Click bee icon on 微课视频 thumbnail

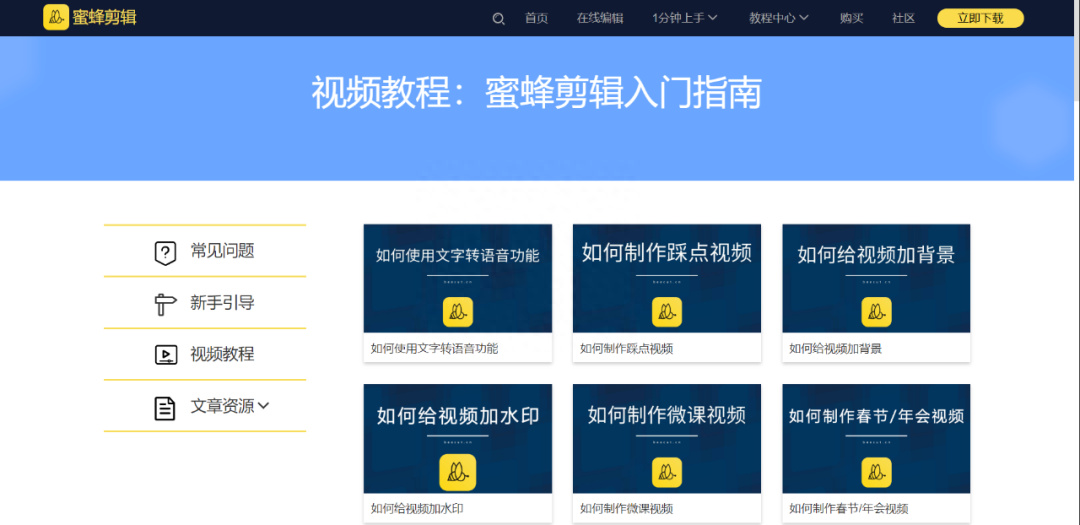(667, 473)
